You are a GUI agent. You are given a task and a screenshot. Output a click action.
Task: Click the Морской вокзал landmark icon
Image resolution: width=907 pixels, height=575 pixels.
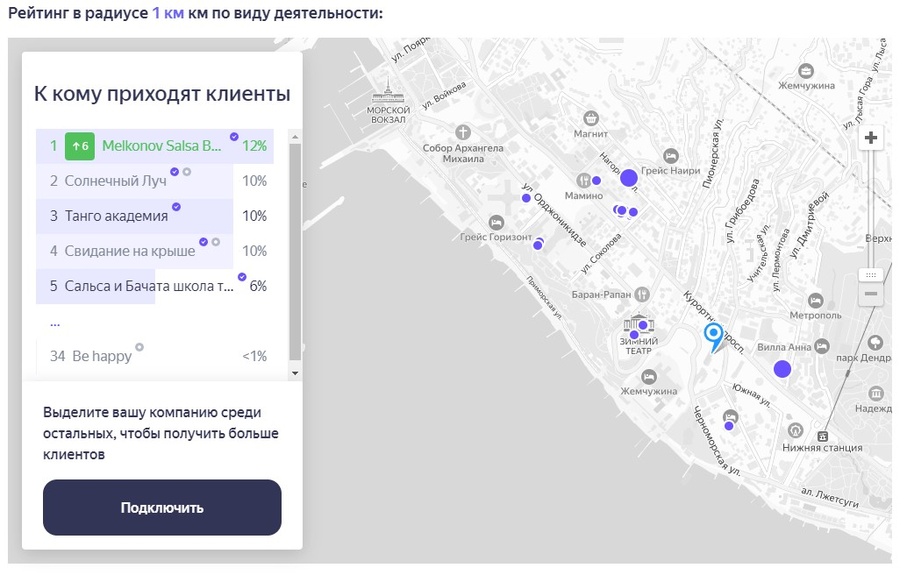pyautogui.click(x=388, y=92)
